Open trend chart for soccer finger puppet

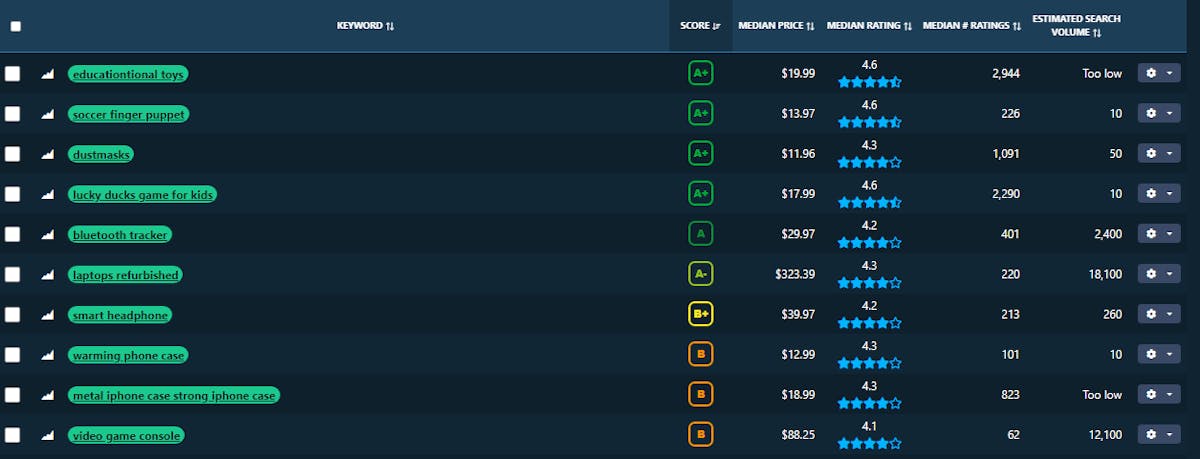tap(47, 114)
